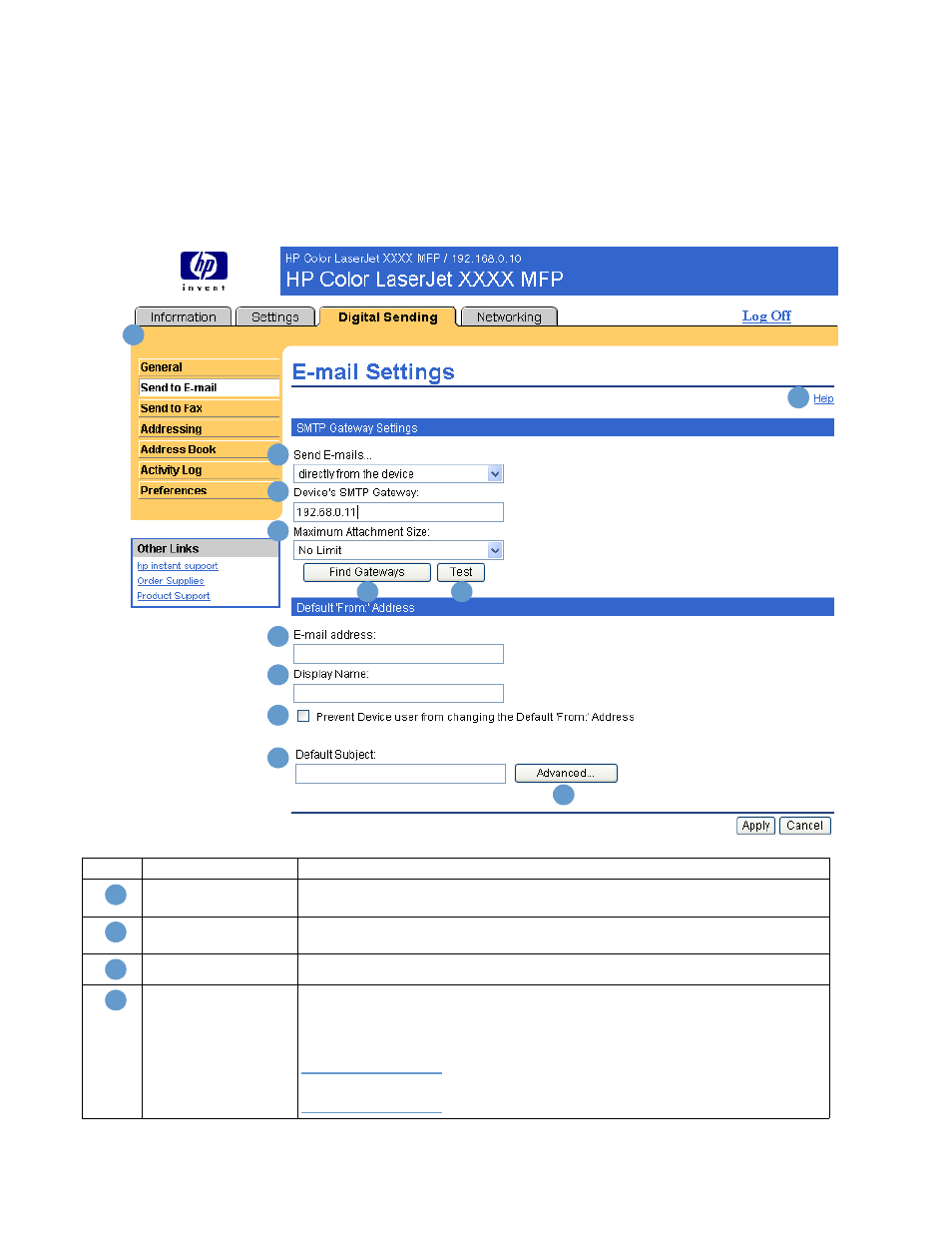Click into the Display Name field
The height and width of the screenshot is (1233, 952).
click(398, 693)
